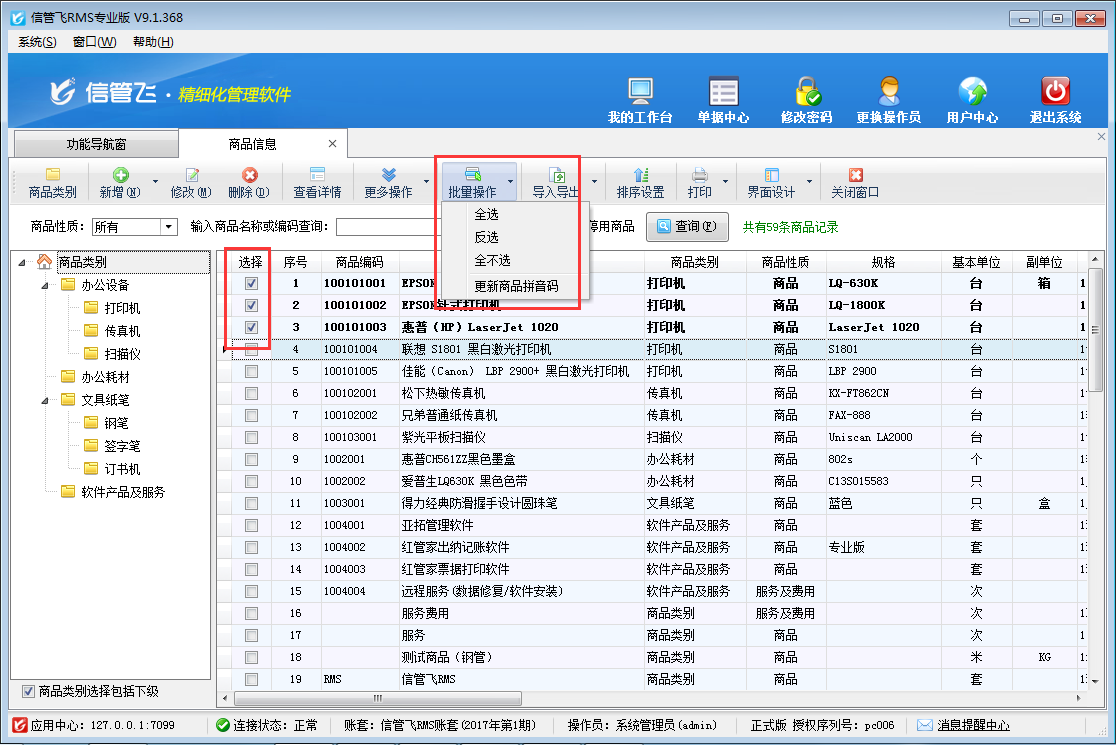Toggle 商品类别选择包括下级 checkbox
Viewport: 1116px width, 745px height.
tap(28, 692)
